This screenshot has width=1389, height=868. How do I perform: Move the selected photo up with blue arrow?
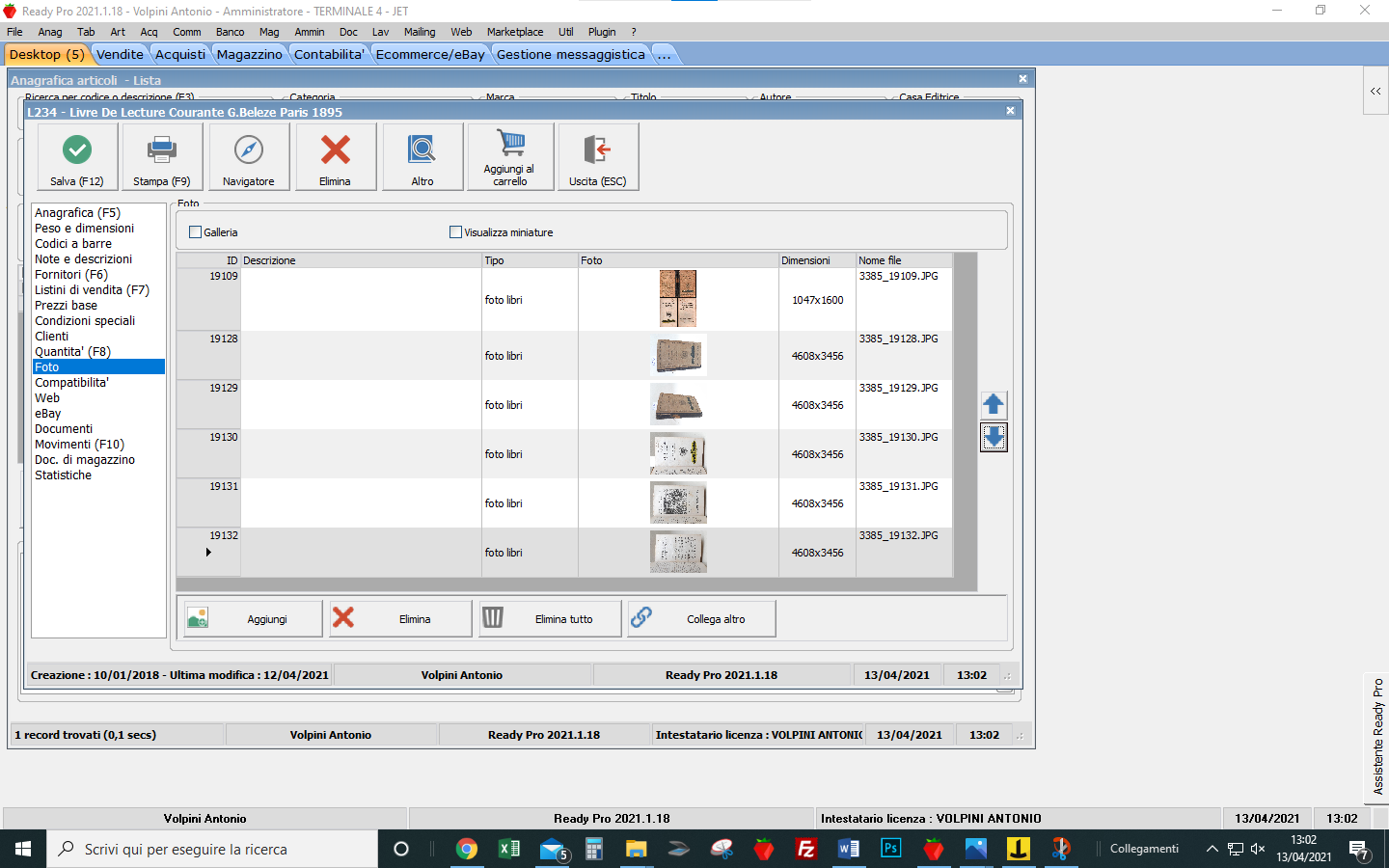[x=994, y=404]
